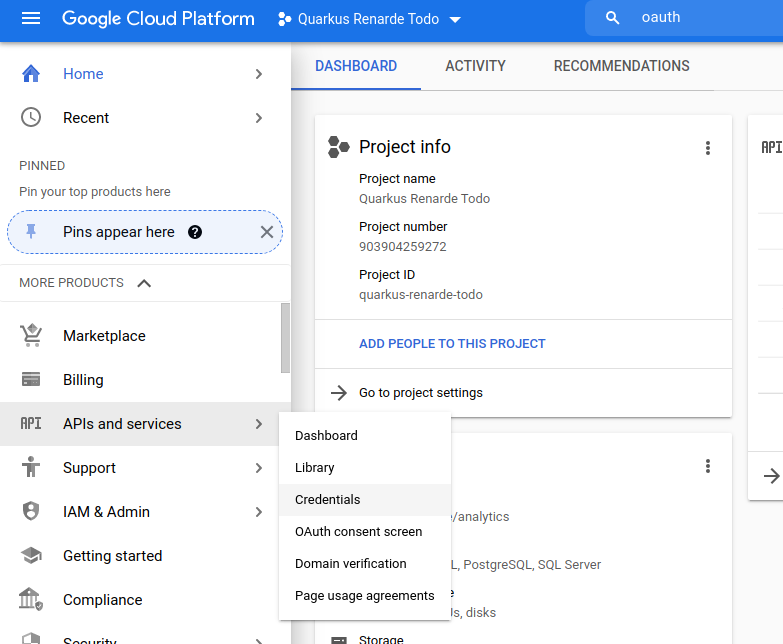
Task: Click the Google Cloud Platform logo text
Action: (x=158, y=18)
